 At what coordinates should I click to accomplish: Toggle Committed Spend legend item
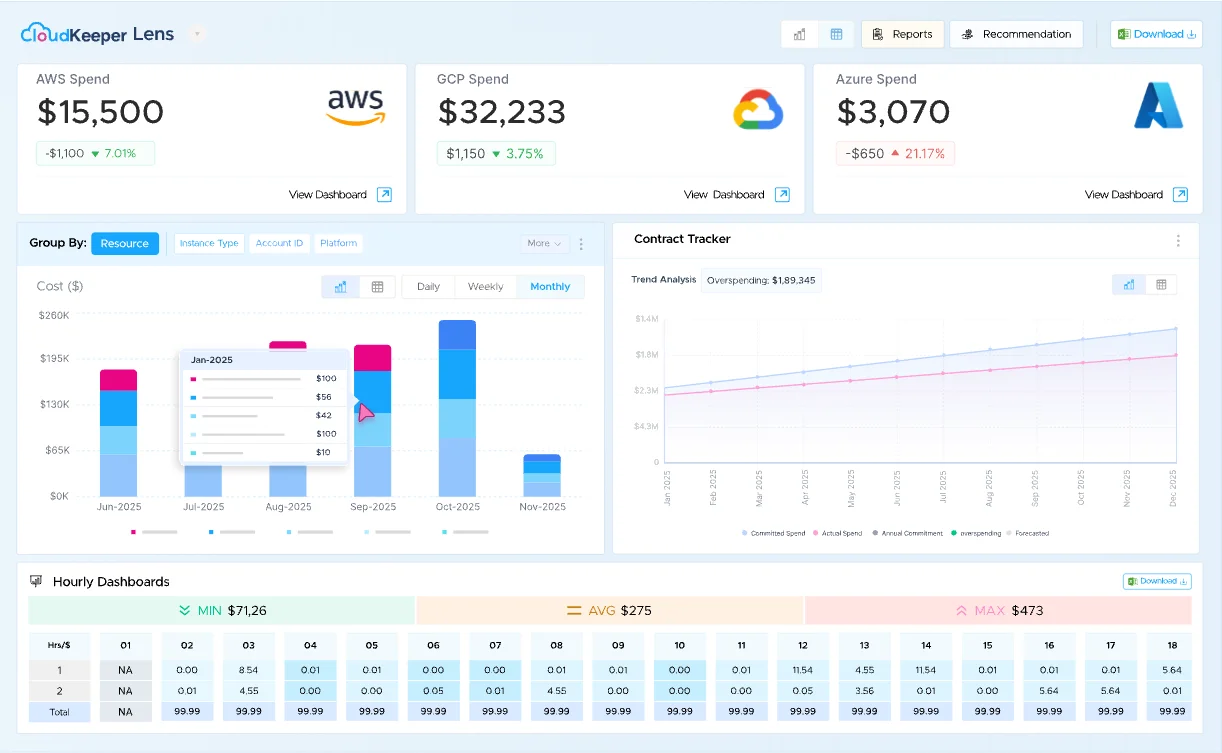coord(774,533)
